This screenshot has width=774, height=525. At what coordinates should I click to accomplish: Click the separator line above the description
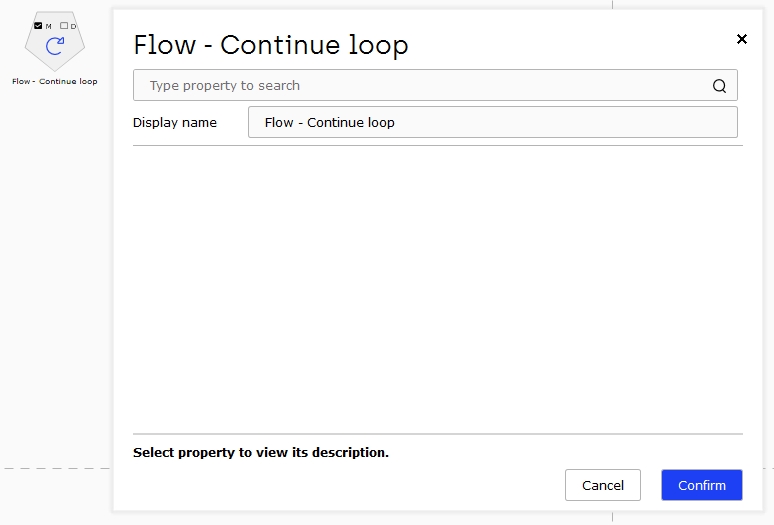[438, 434]
